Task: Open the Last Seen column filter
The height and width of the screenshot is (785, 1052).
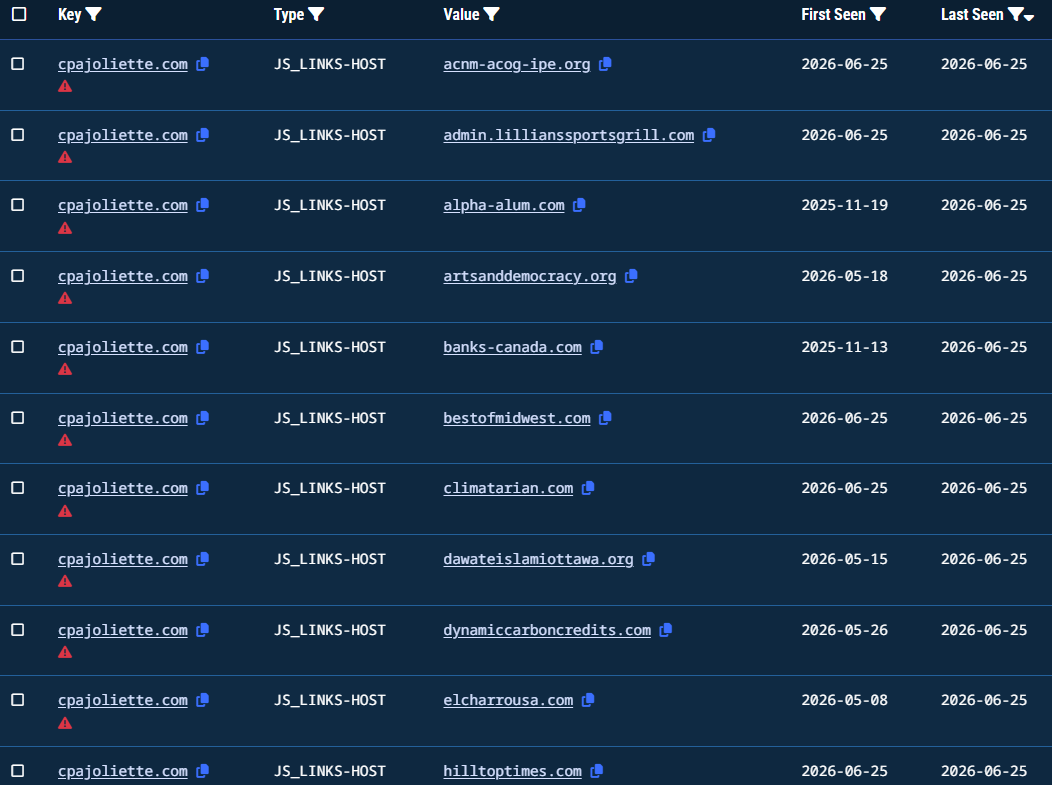Action: 1016,14
